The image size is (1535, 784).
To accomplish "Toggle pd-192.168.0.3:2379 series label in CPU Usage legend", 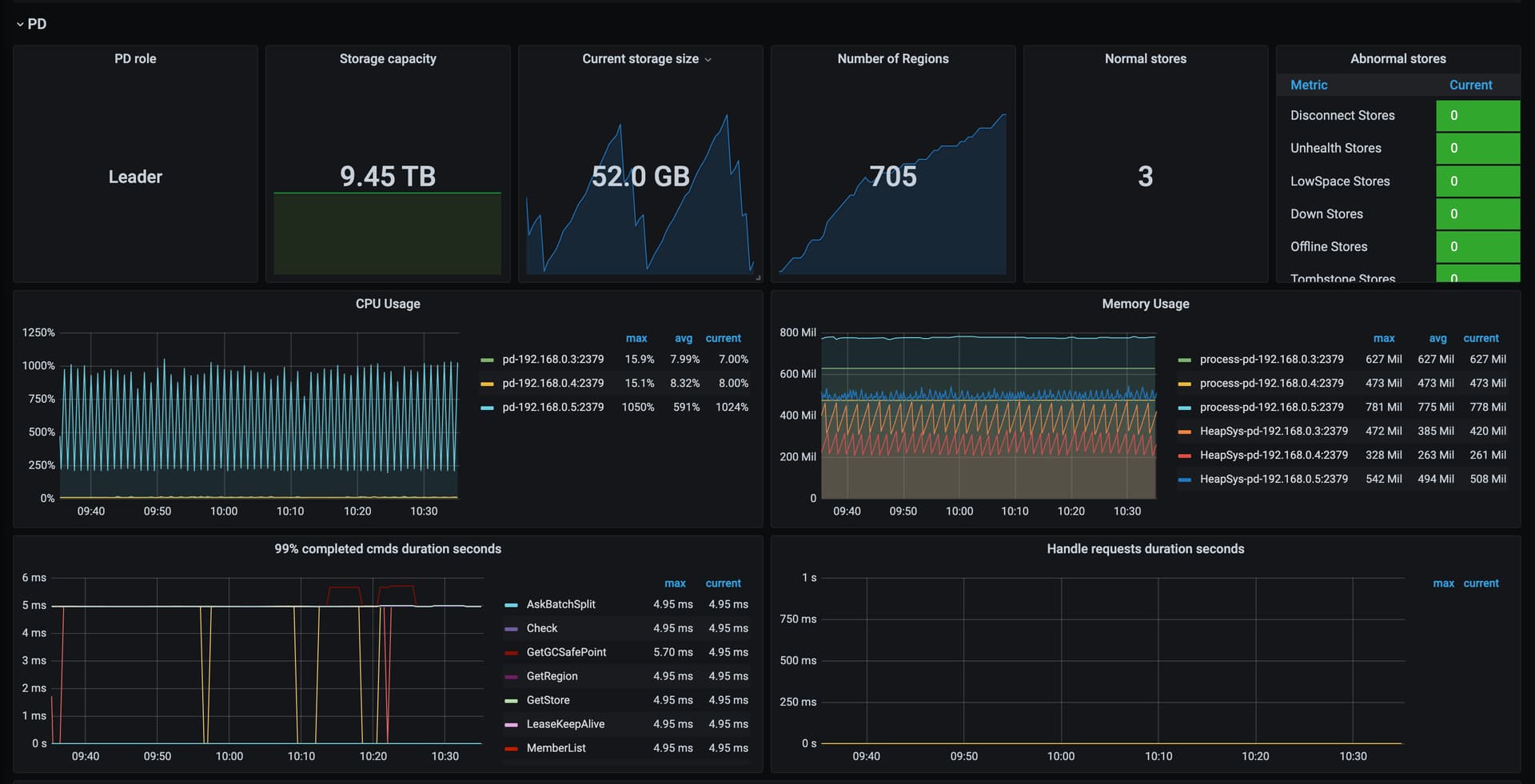I will [552, 360].
